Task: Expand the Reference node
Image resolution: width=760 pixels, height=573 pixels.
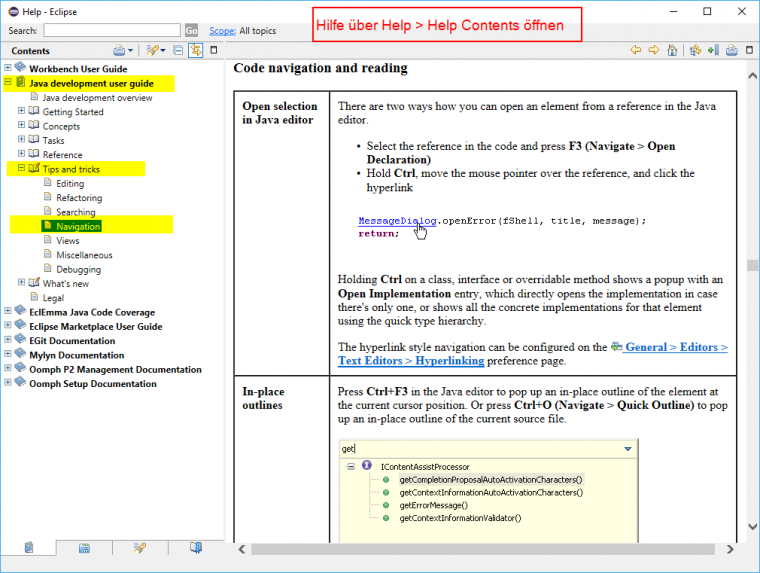Action: click(x=21, y=153)
